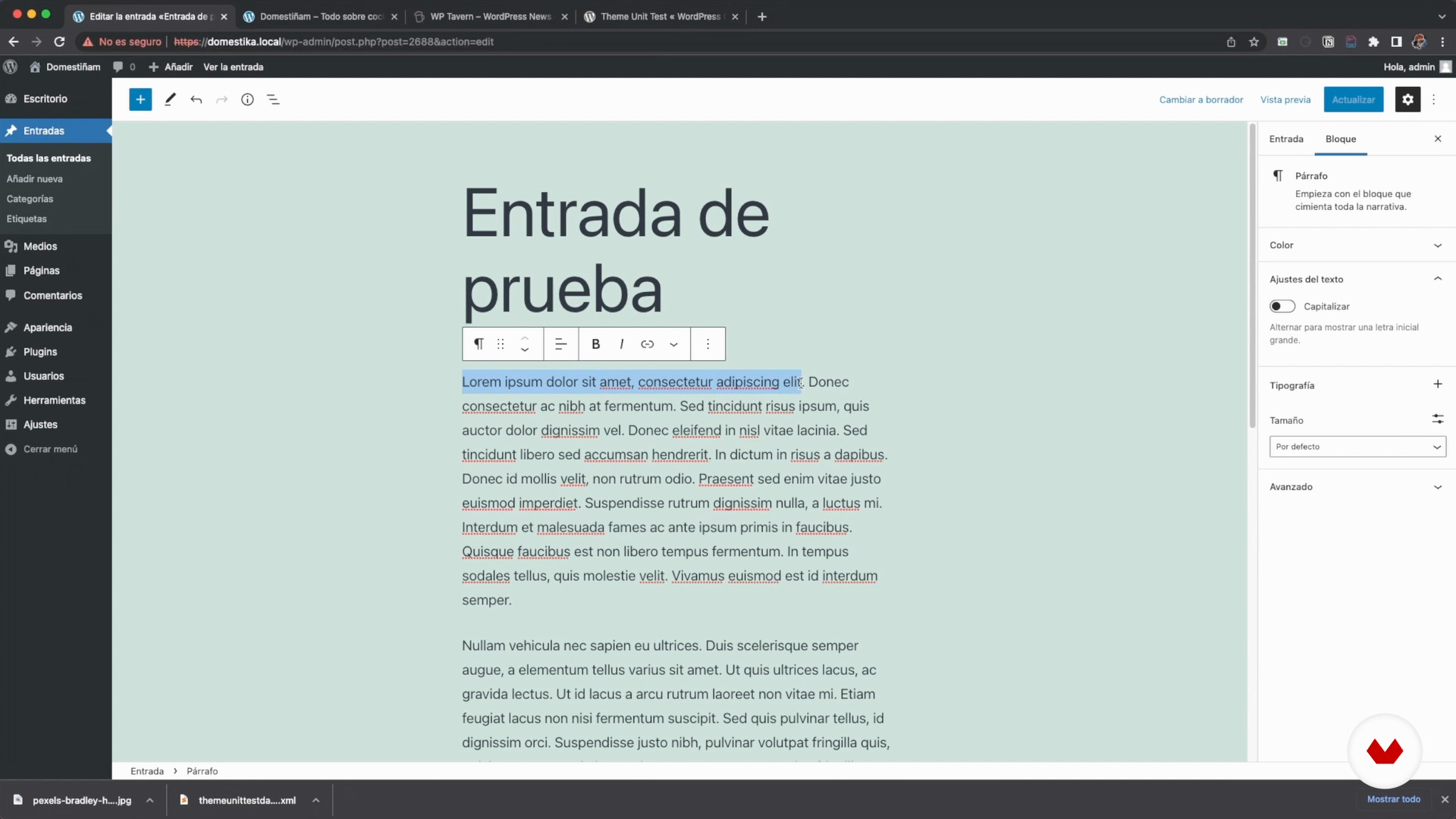Image resolution: width=1456 pixels, height=819 pixels.
Task: Click the Actualizar button
Action: (x=1353, y=99)
